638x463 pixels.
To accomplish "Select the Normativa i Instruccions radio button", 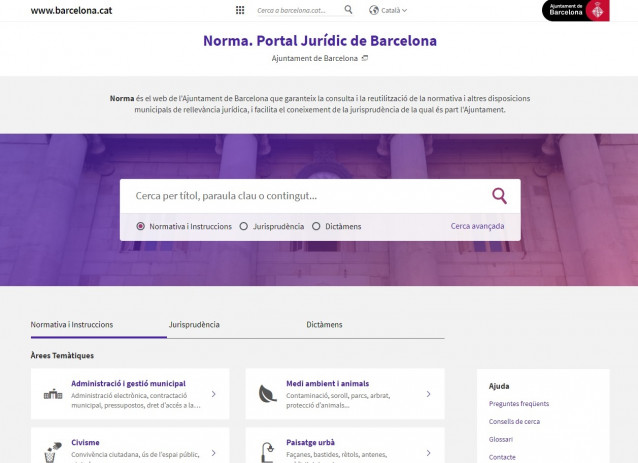I will [x=140, y=226].
